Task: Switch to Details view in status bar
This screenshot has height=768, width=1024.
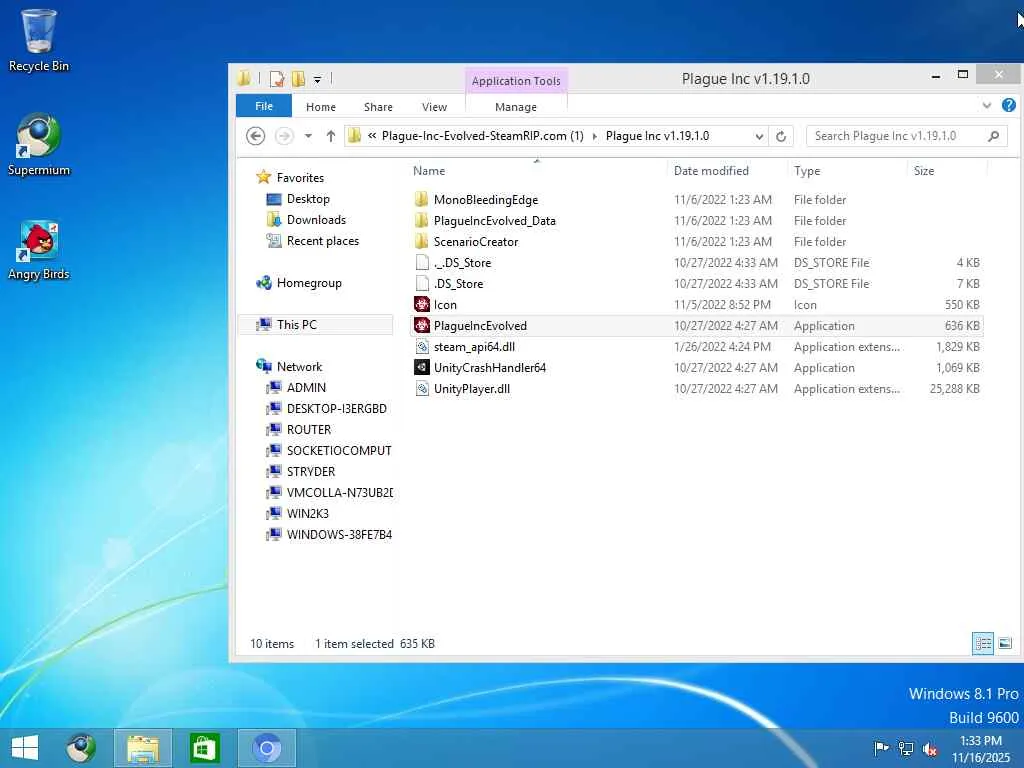Action: coord(983,643)
